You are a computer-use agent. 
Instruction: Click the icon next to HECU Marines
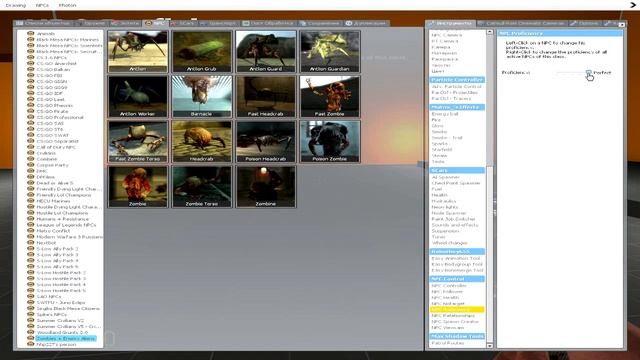click(31, 201)
